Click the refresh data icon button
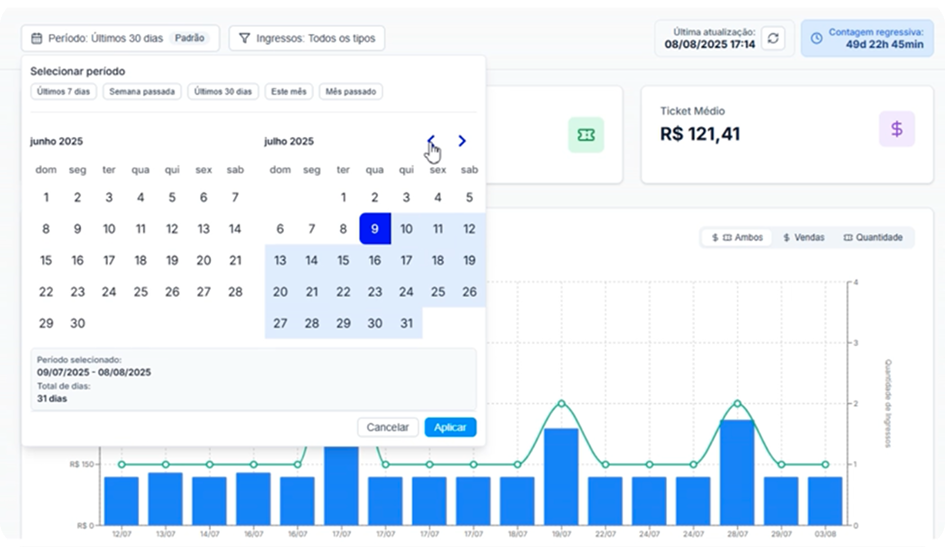This screenshot has height=547, width=945. pyautogui.click(x=773, y=38)
